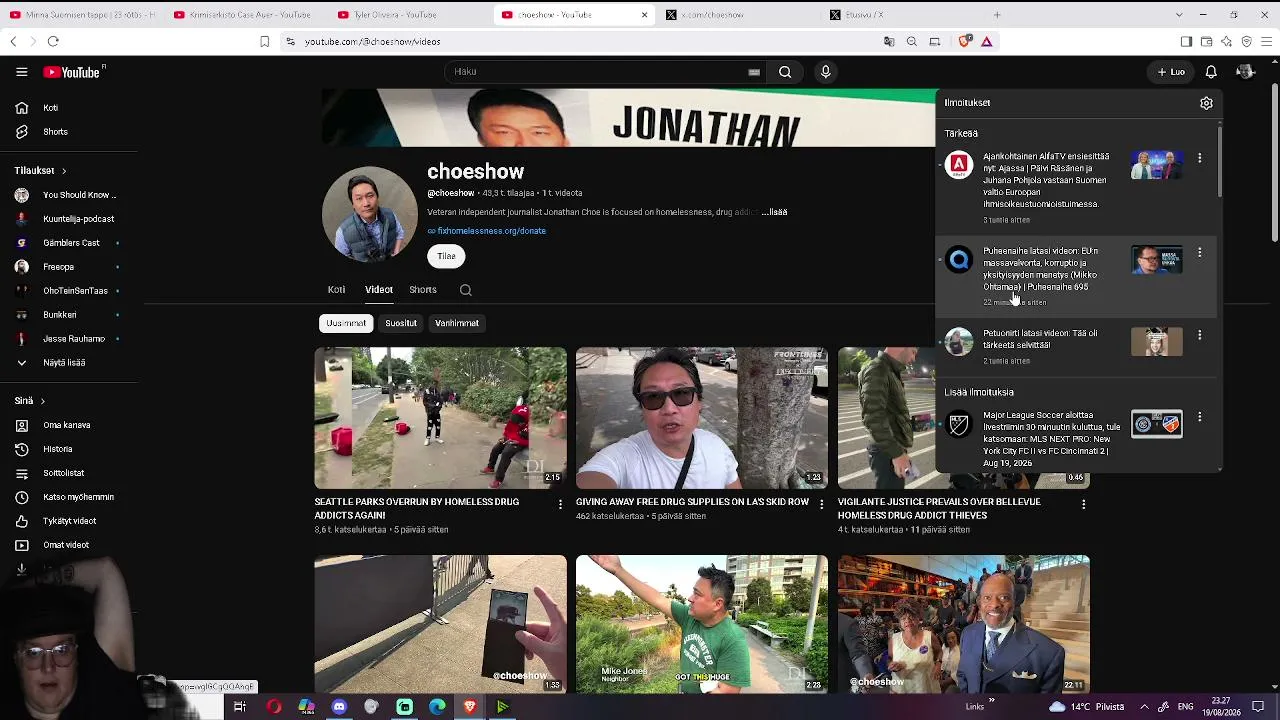Open the Brave Wallet icon

point(1206,41)
